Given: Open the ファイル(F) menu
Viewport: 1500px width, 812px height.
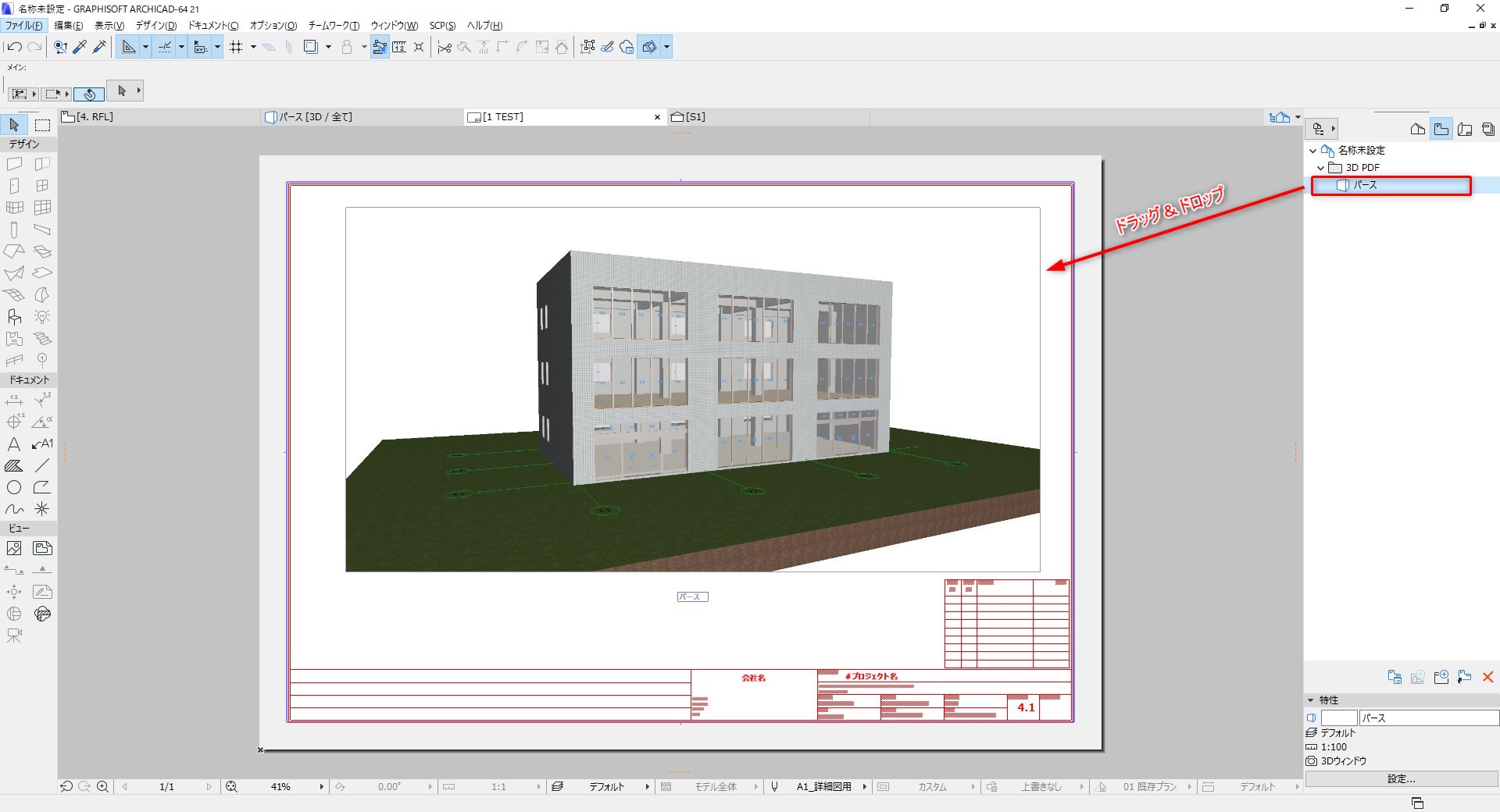Looking at the screenshot, I should click(24, 26).
